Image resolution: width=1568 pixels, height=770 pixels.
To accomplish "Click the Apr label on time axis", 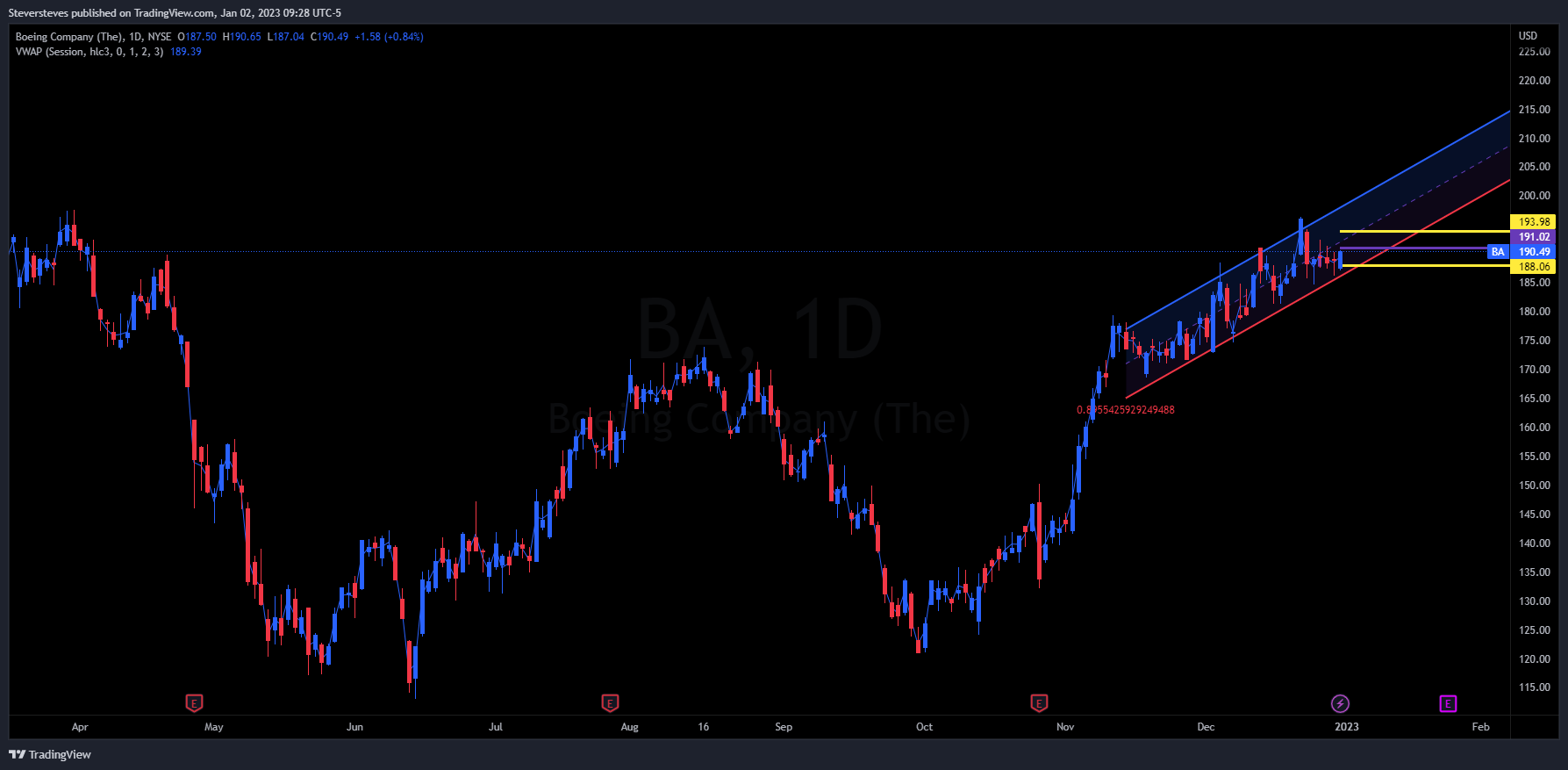I will 80,727.
